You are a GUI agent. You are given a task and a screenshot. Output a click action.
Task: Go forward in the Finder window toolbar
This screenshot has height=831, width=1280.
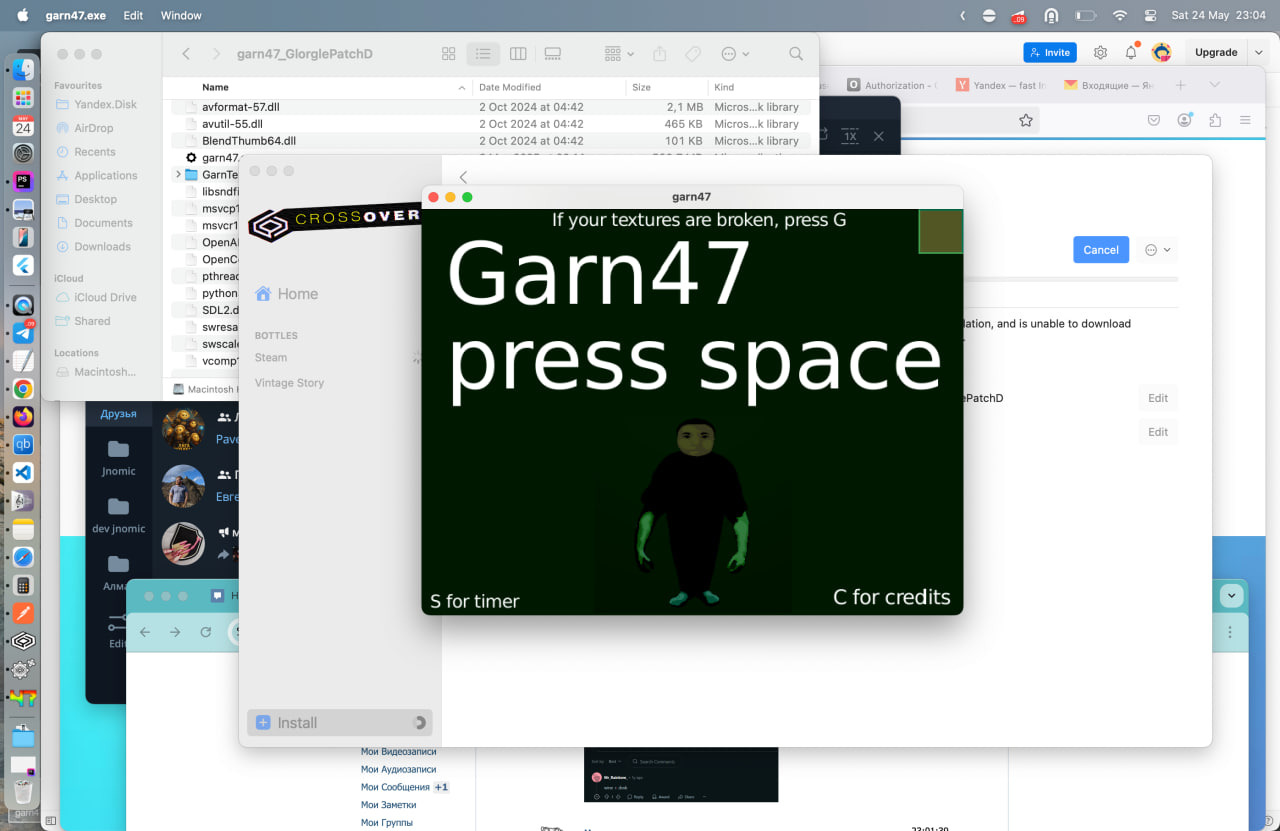coord(216,54)
